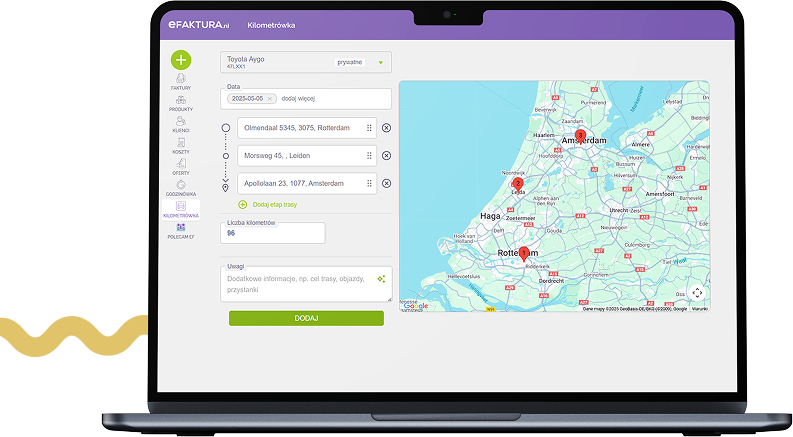This screenshot has width=793, height=437.
Task: Click map marker 3 at Amsterdam
Action: coord(579,135)
